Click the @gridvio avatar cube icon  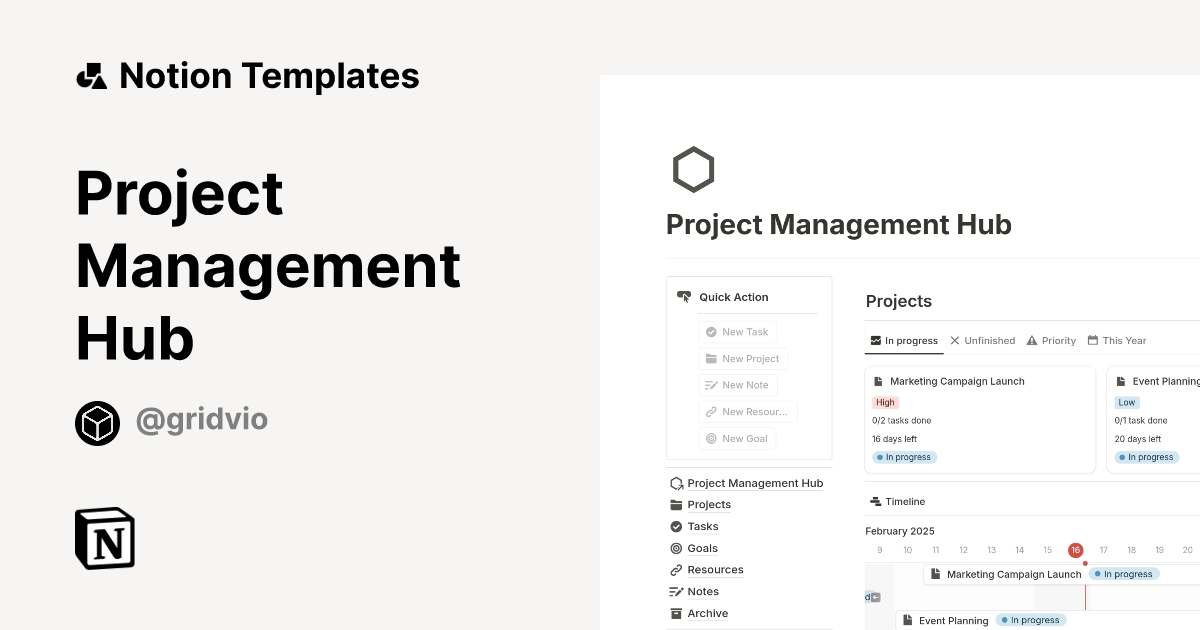(97, 422)
